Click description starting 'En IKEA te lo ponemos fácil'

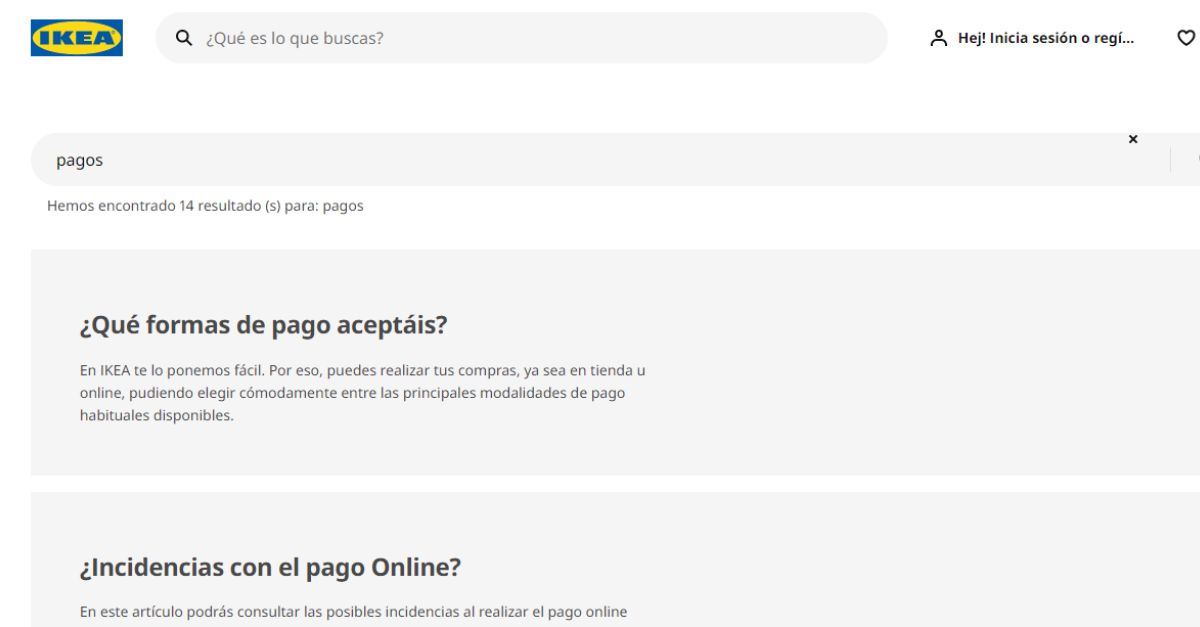click(x=363, y=393)
